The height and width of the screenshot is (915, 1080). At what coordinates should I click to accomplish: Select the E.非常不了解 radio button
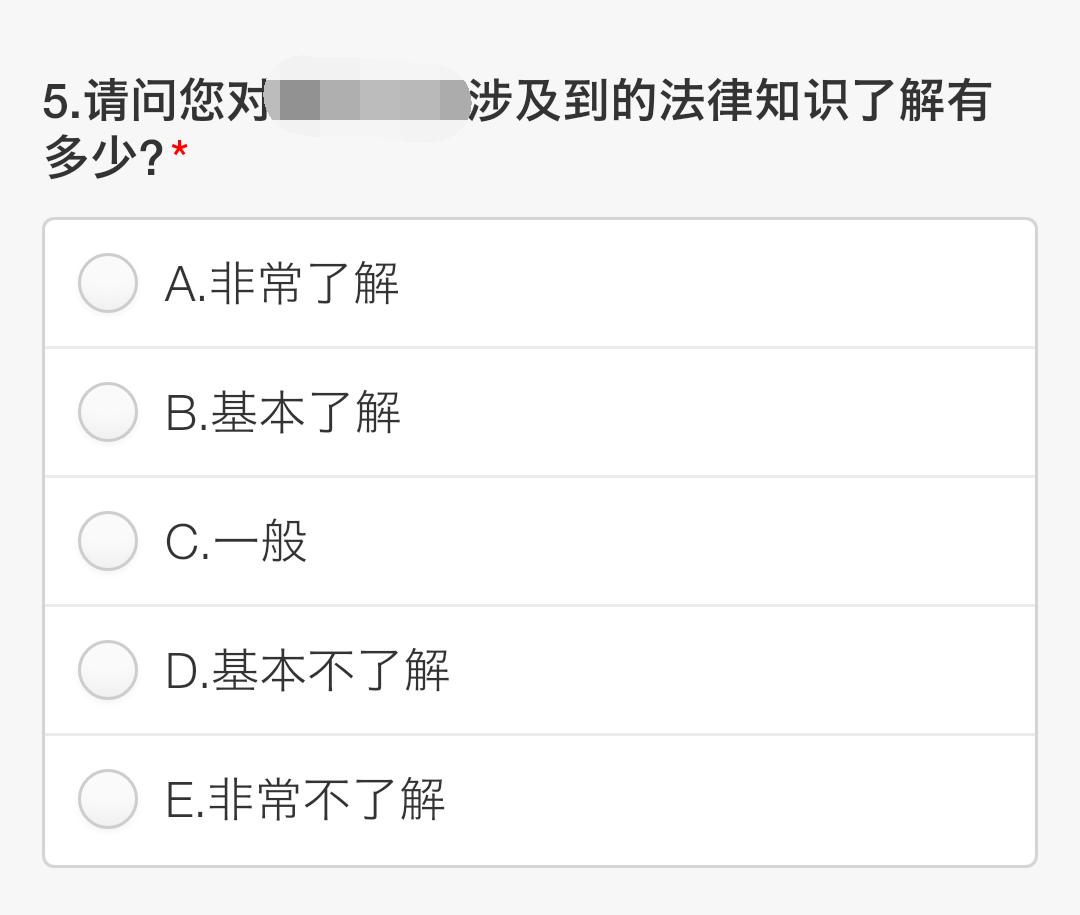107,799
